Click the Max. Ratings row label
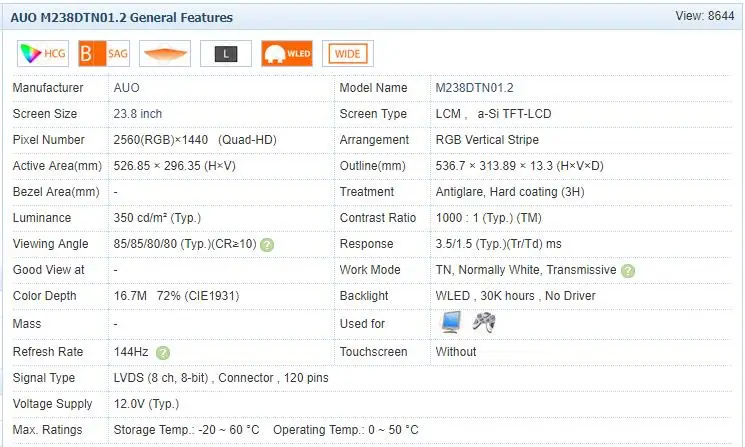The width and height of the screenshot is (745, 447). click(48, 430)
